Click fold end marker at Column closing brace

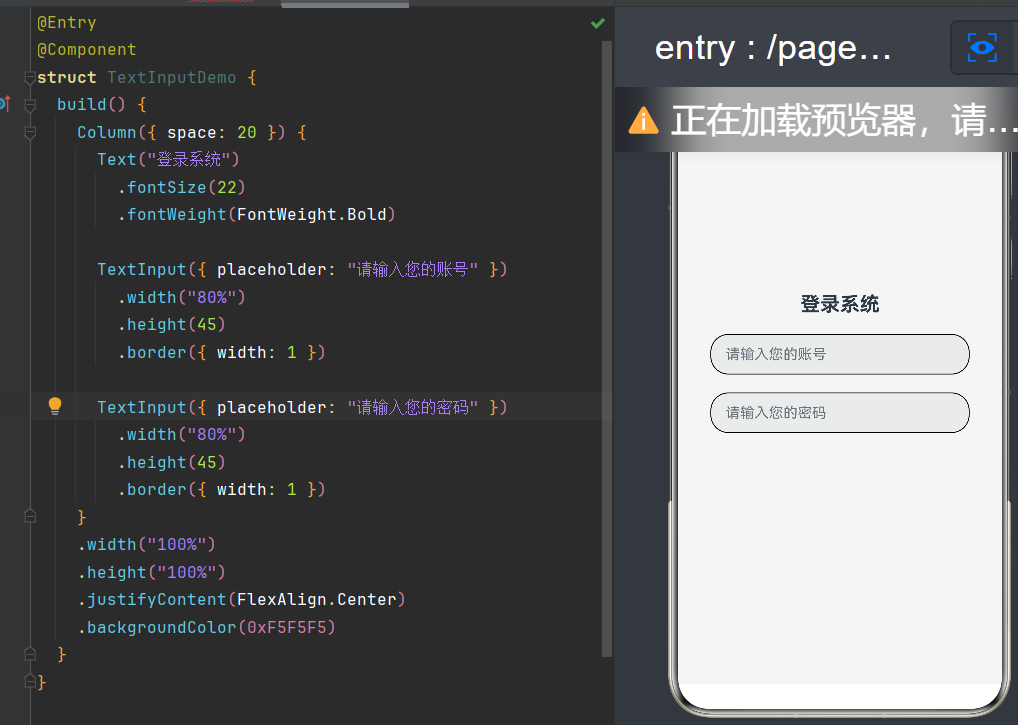(x=30, y=517)
